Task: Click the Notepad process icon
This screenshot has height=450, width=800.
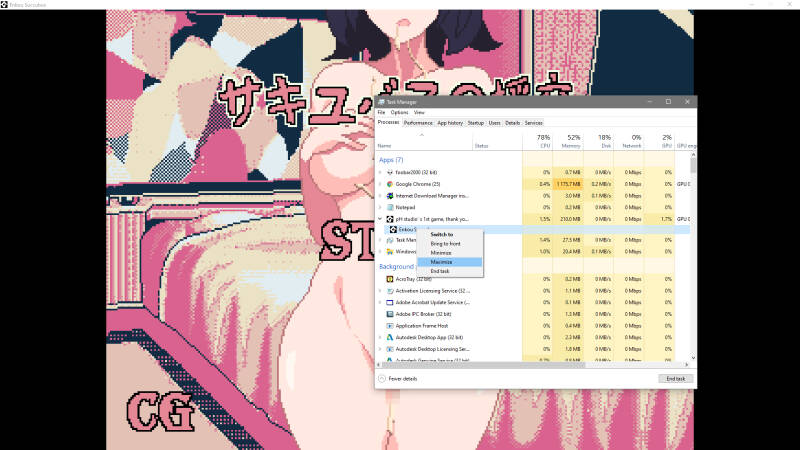Action: click(390, 208)
